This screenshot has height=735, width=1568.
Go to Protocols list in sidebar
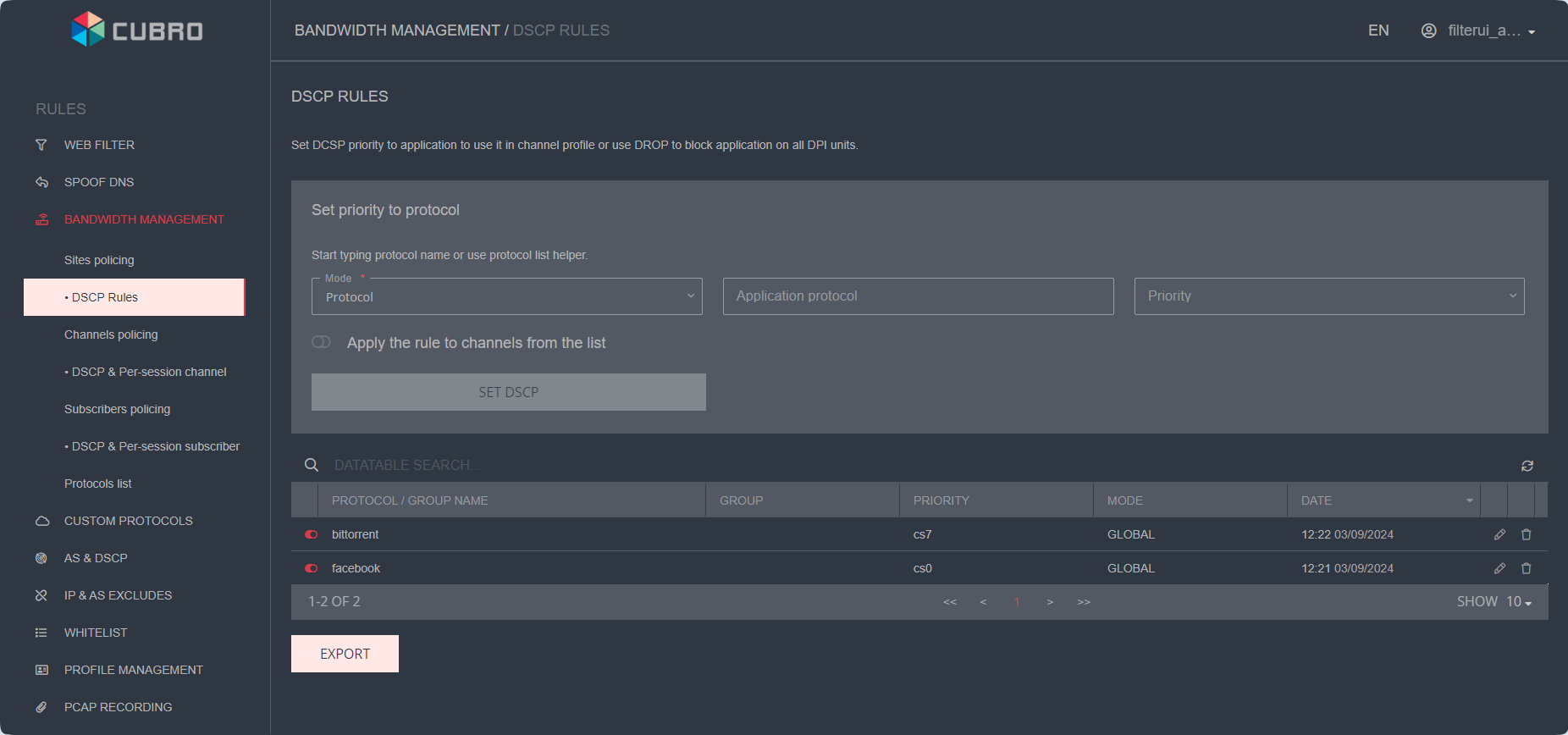pos(98,484)
